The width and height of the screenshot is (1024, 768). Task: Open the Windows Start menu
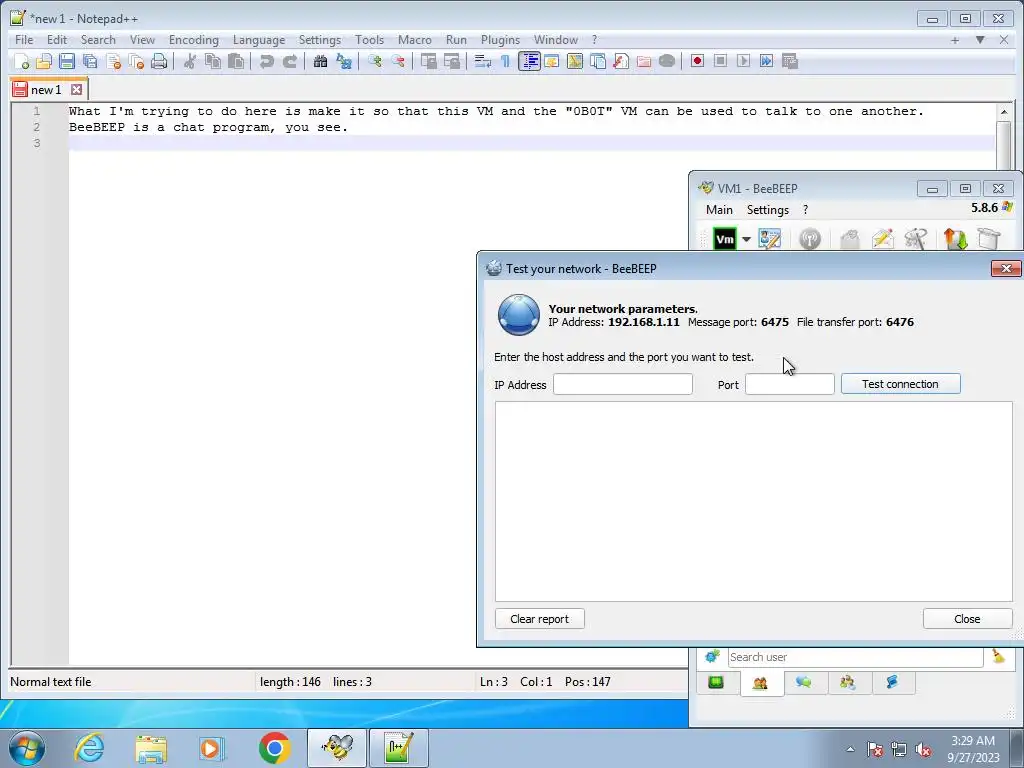[x=26, y=748]
